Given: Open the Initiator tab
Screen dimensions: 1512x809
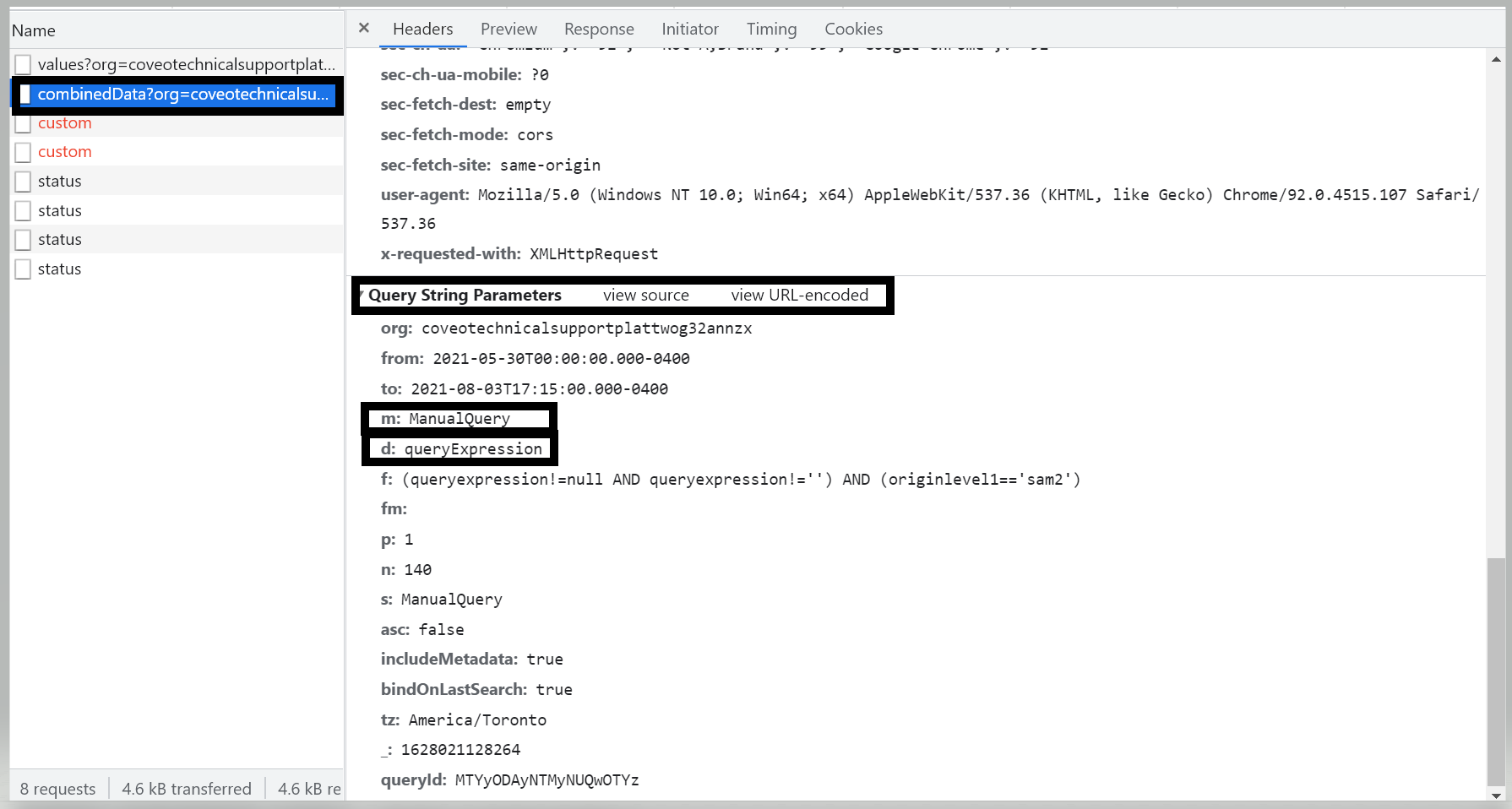Looking at the screenshot, I should coord(690,29).
